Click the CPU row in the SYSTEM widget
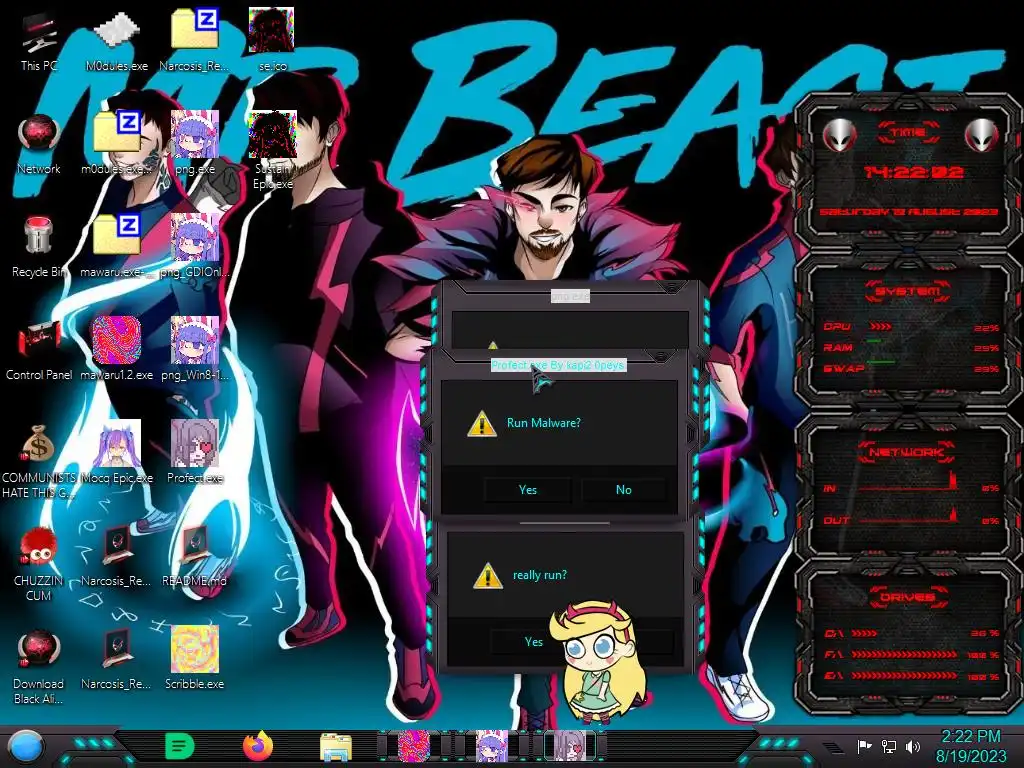The width and height of the screenshot is (1024, 768). point(910,327)
